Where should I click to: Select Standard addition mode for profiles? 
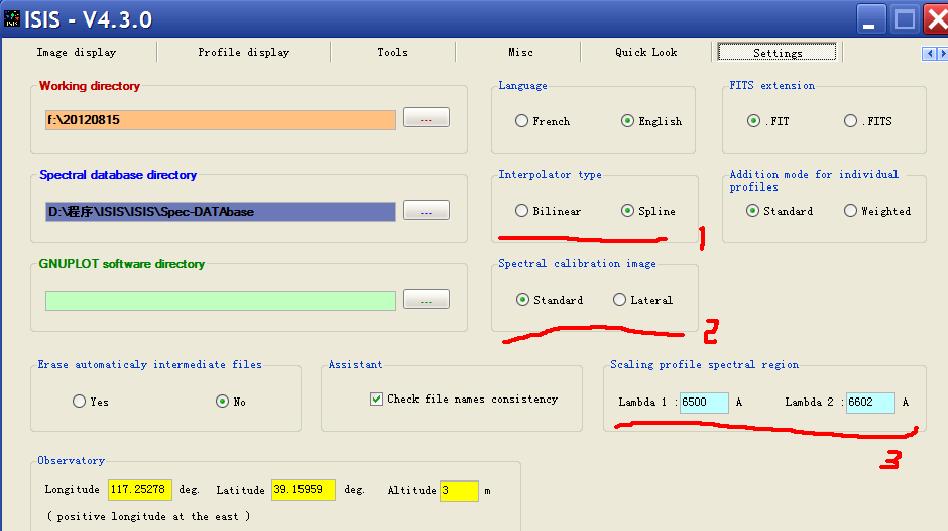tap(752, 210)
